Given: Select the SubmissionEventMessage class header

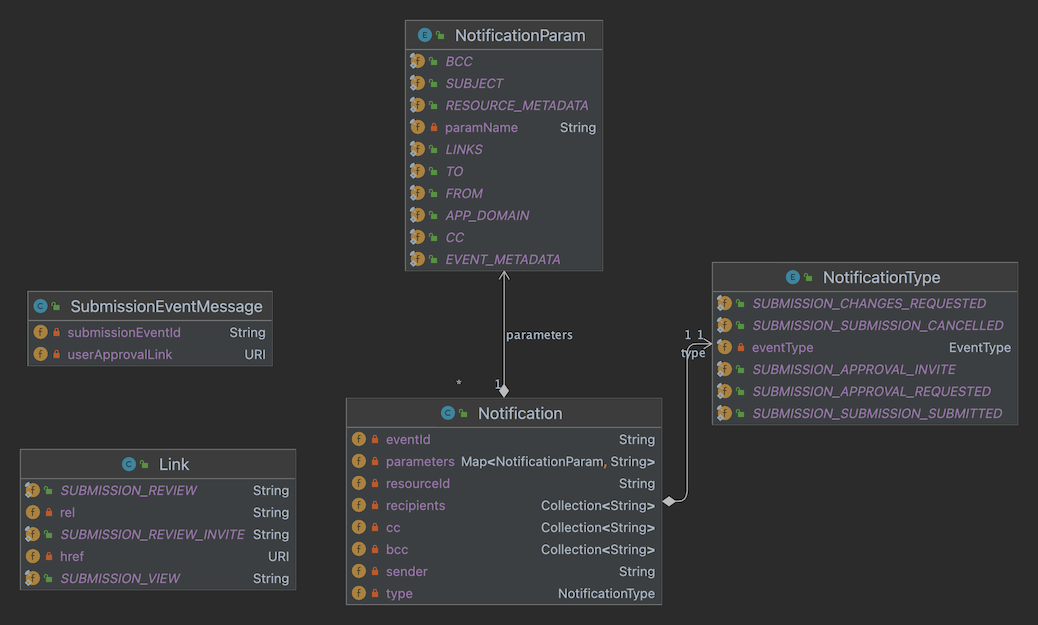Looking at the screenshot, I should tap(150, 307).
